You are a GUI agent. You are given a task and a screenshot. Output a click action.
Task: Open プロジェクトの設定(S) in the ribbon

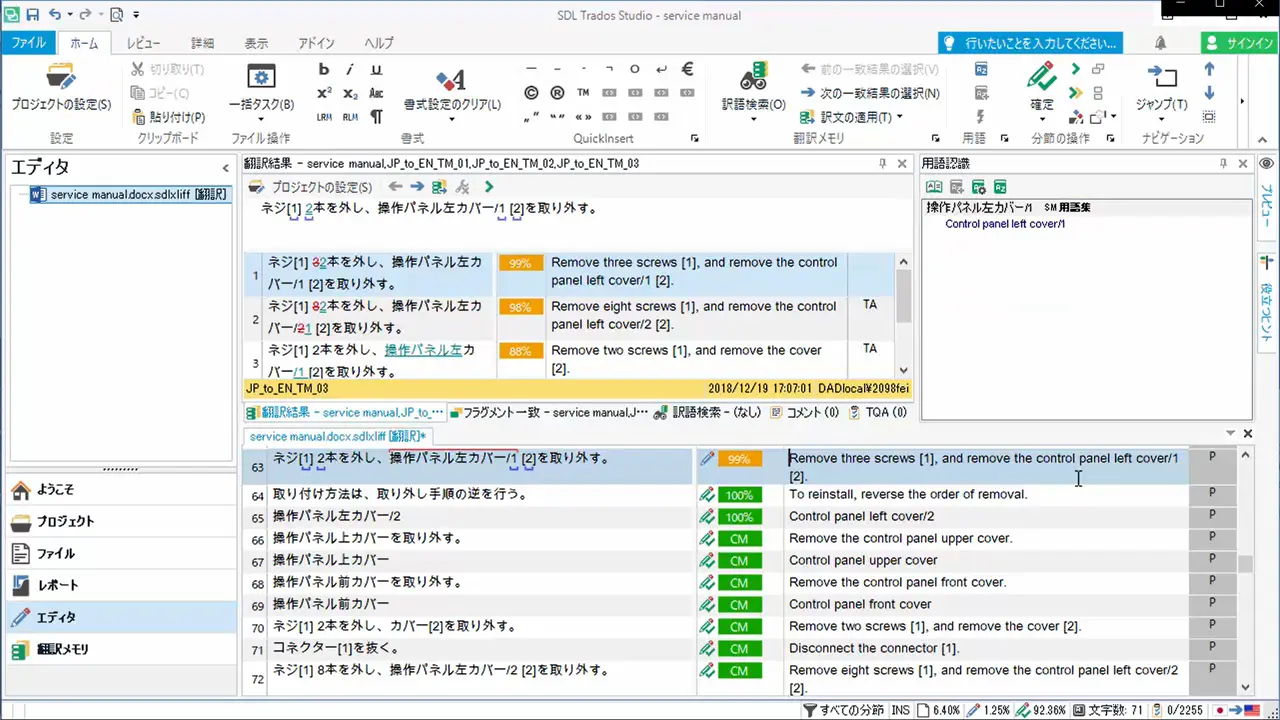(x=61, y=87)
